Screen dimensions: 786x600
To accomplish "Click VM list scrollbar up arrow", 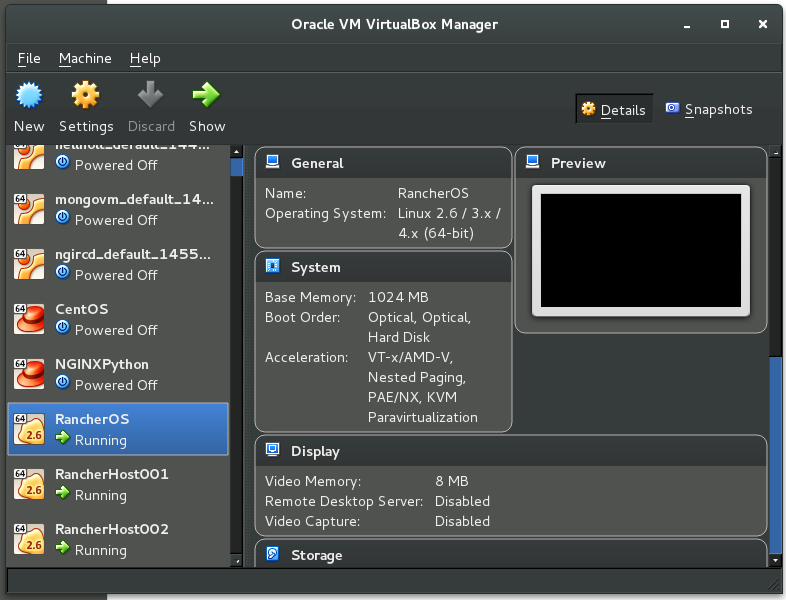I will 237,151.
